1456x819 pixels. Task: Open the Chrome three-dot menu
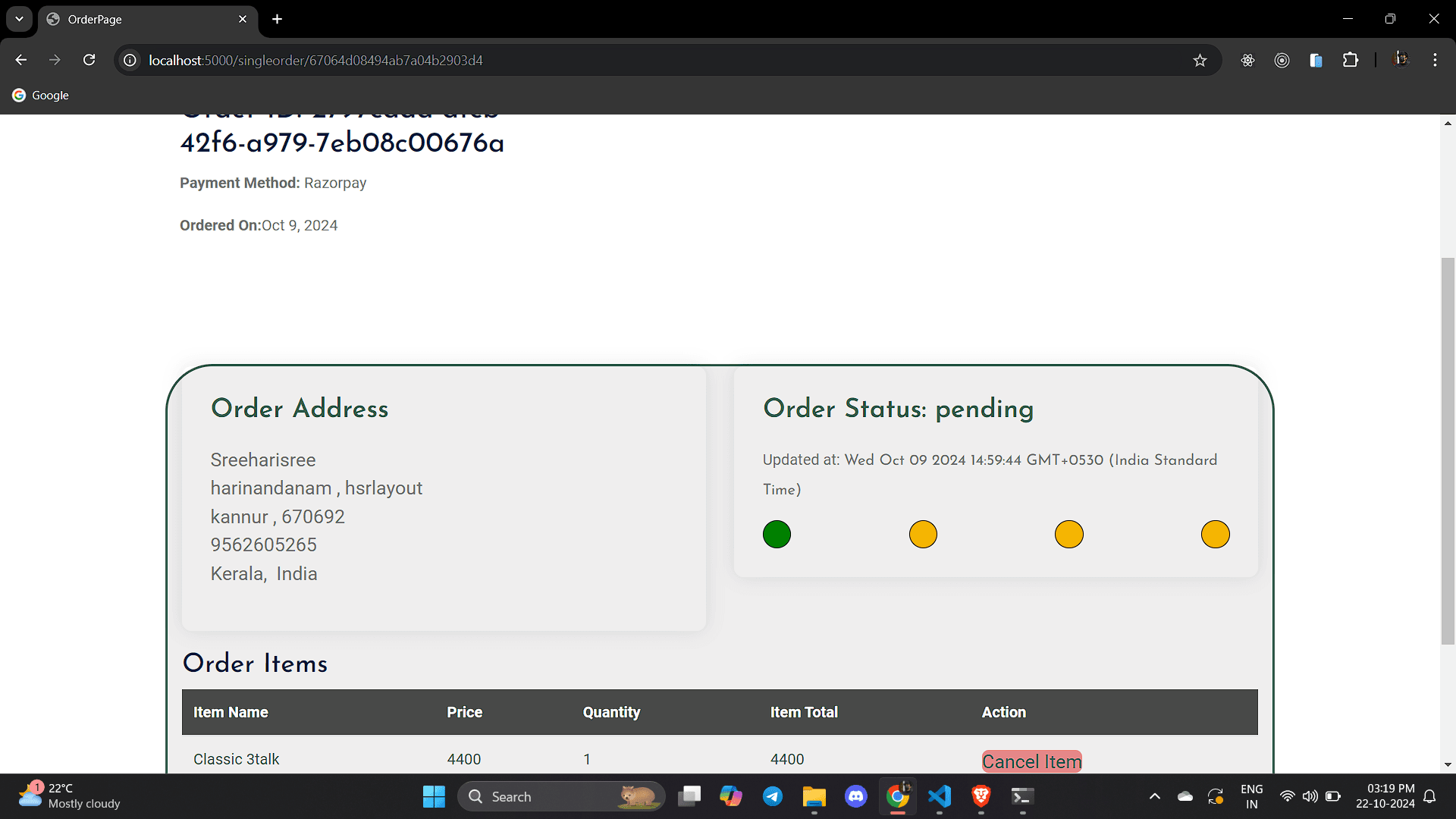1435,60
